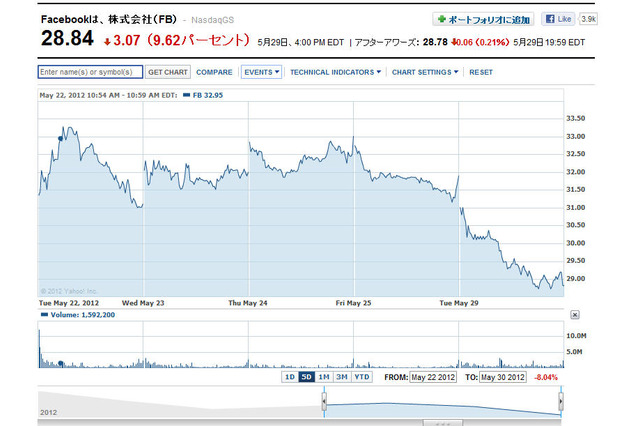Grab the right range slider handle
640x426 pixels.
pyautogui.click(x=561, y=402)
